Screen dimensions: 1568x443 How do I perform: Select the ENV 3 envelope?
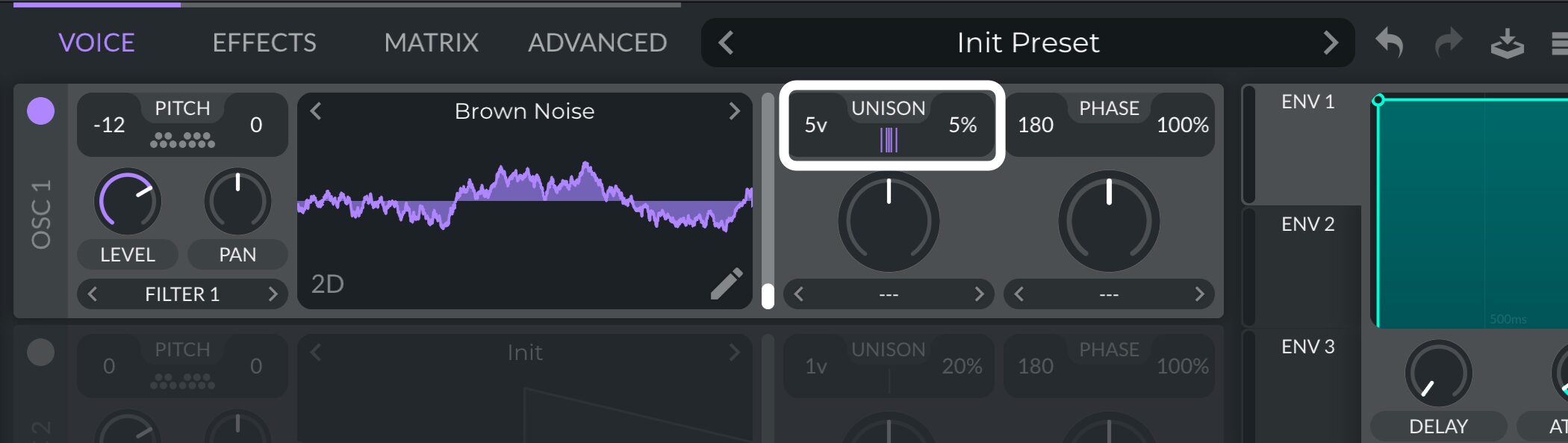(1307, 347)
